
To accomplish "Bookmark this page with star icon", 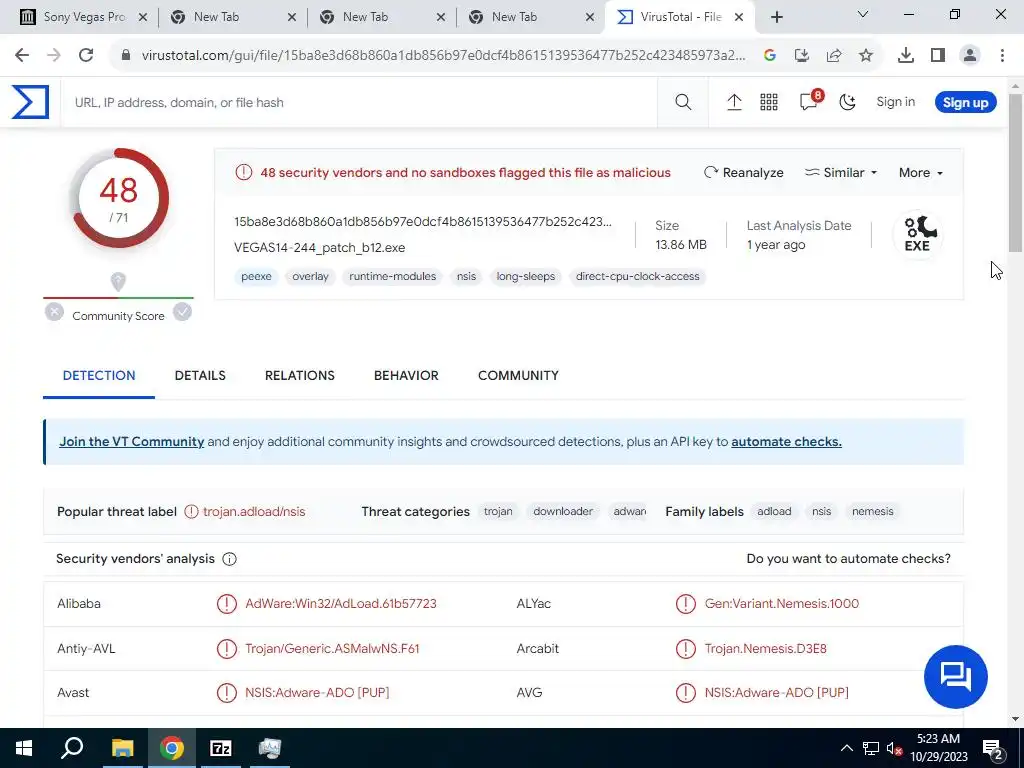I will pyautogui.click(x=866, y=56).
